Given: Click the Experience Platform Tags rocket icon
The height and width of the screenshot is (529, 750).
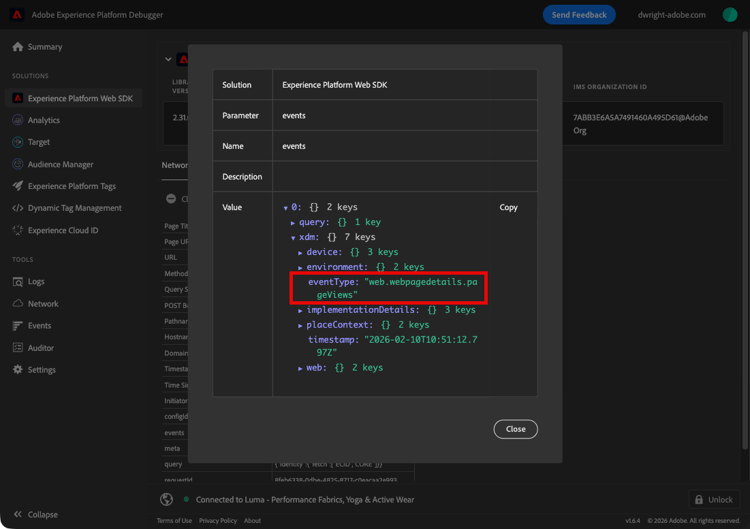Looking at the screenshot, I should point(18,186).
